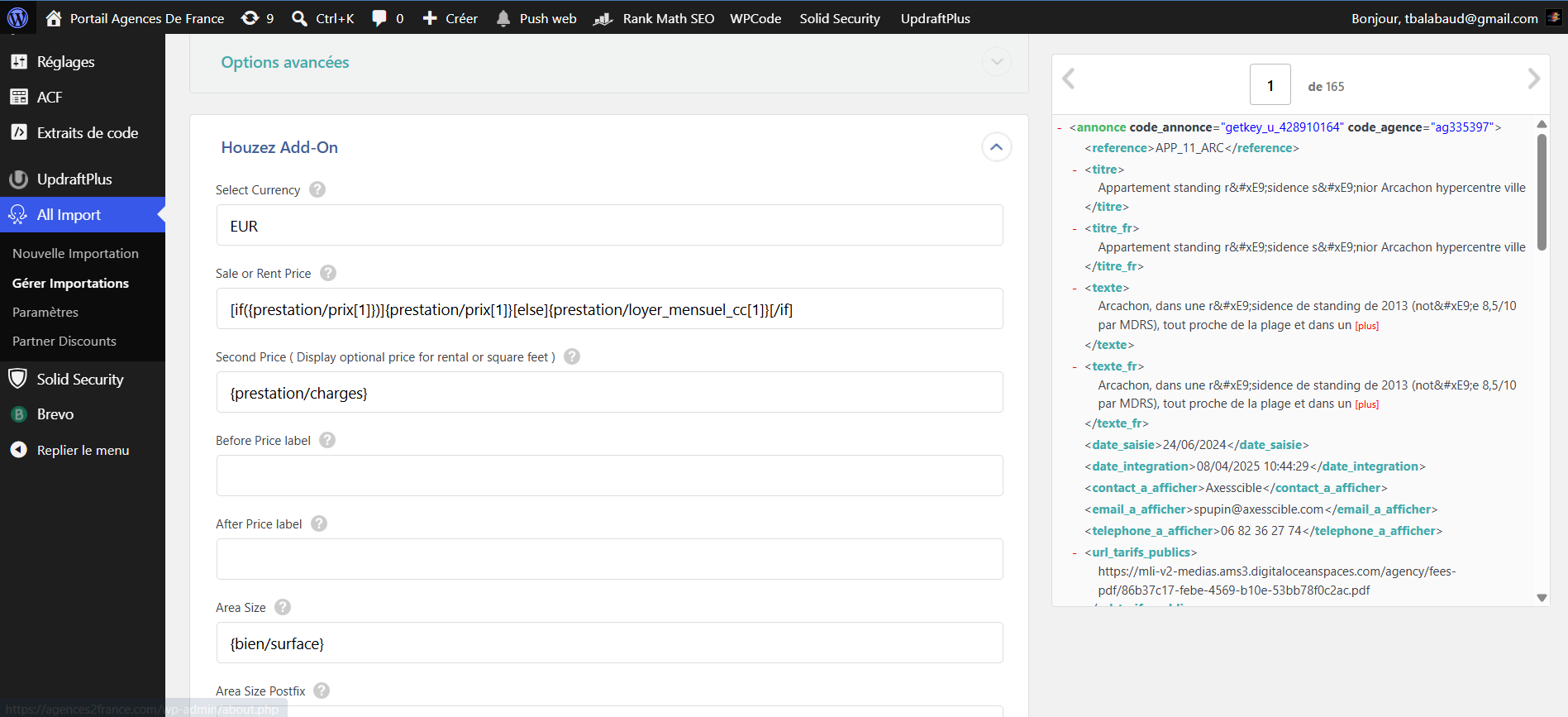Open the WordPress logo menu
Image resolution: width=1568 pixels, height=717 pixels.
(17, 17)
